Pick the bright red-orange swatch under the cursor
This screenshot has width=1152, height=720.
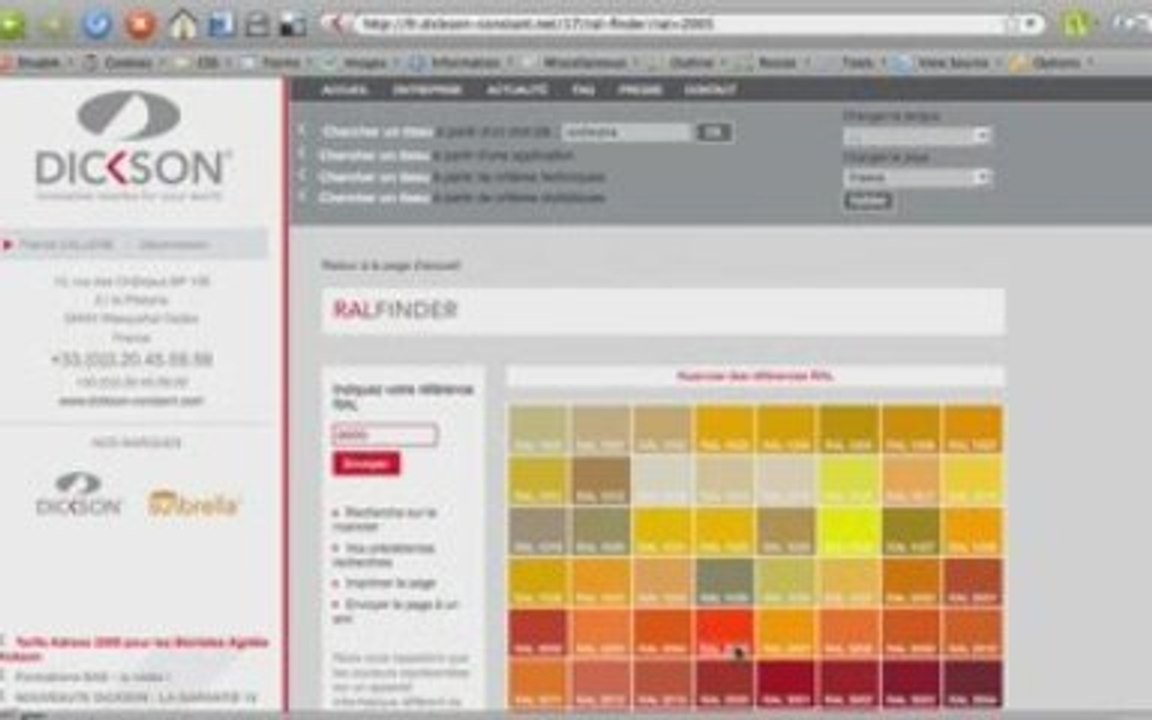(724, 633)
